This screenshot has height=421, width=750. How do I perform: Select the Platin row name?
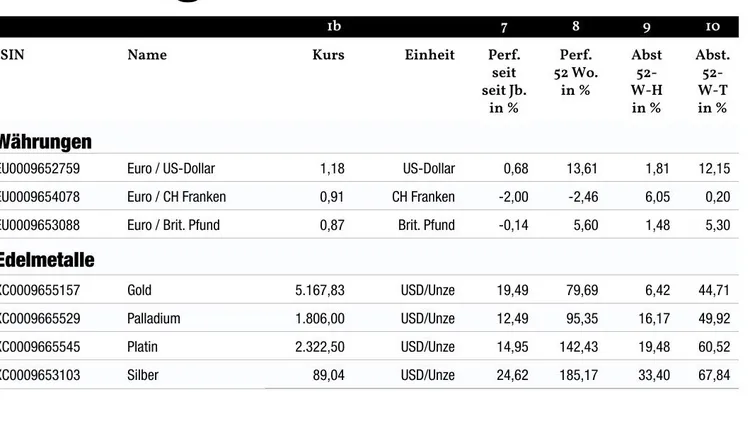tap(143, 347)
